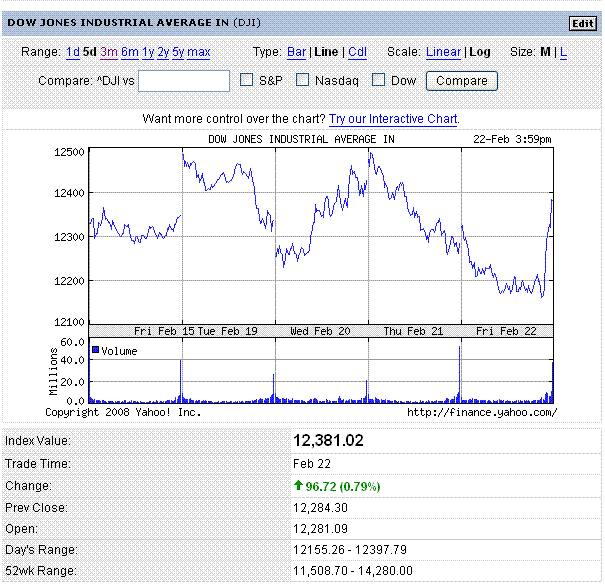Change chart size to L
Image resolution: width=605 pixels, height=586 pixels.
tap(563, 52)
